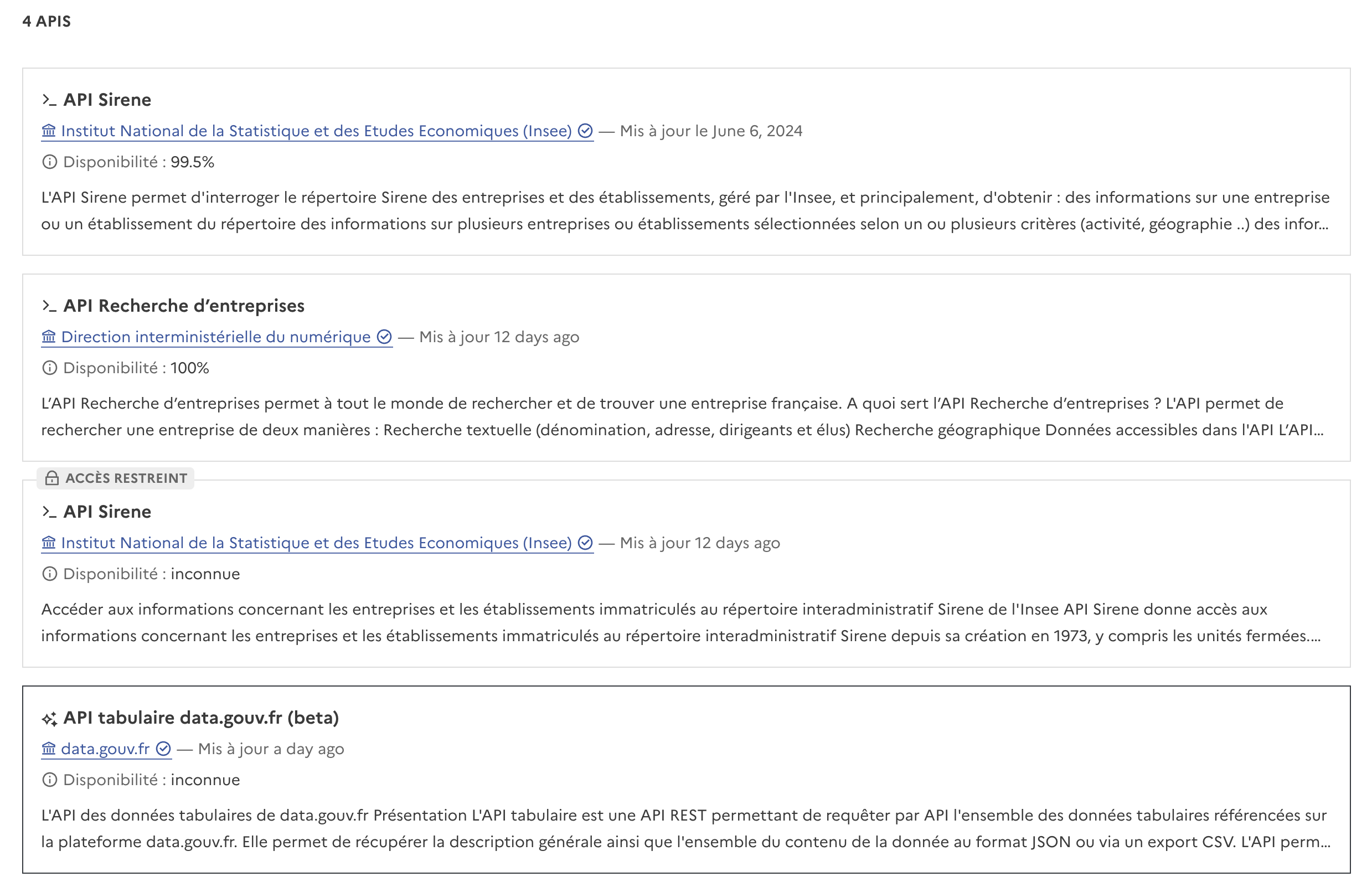
Task: Click the terminal icon beside API Recherche d'entreprises
Action: [x=49, y=306]
